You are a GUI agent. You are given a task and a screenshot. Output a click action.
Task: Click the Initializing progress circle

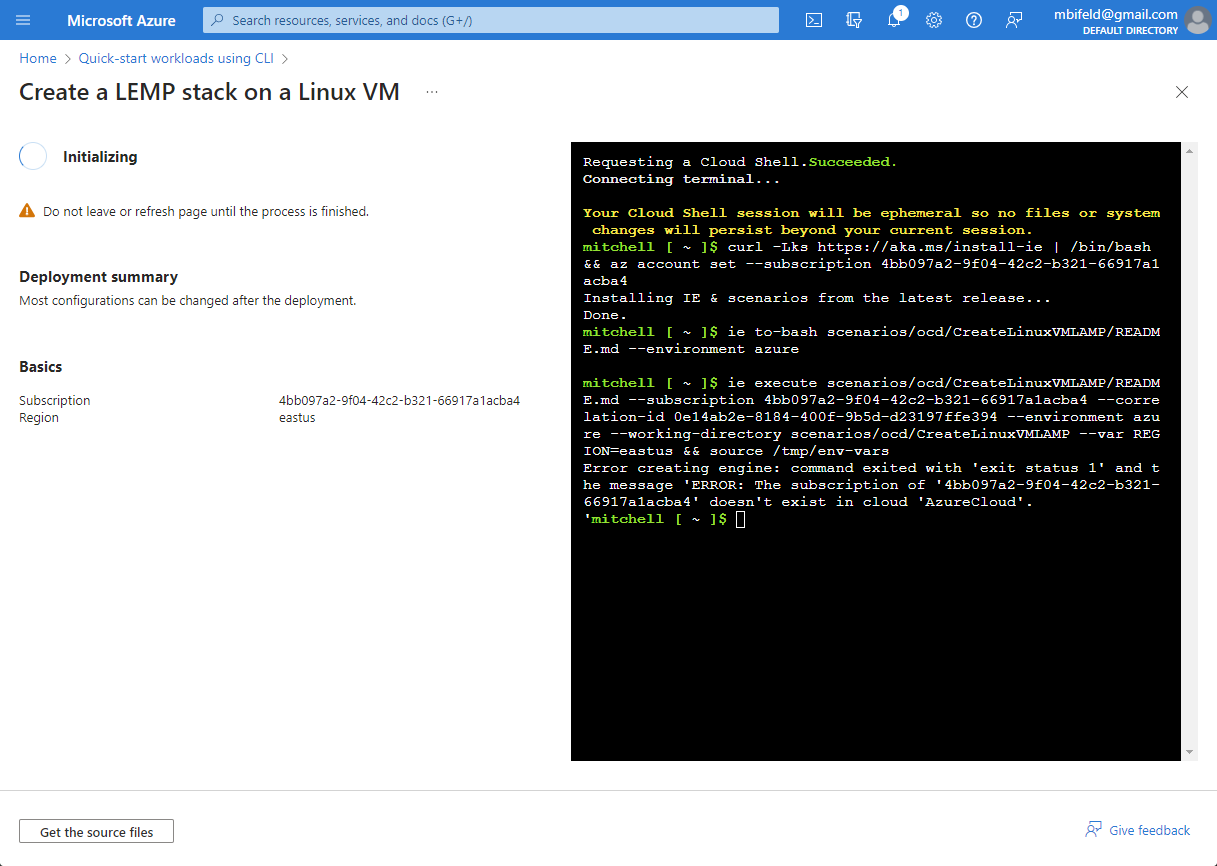(32, 156)
